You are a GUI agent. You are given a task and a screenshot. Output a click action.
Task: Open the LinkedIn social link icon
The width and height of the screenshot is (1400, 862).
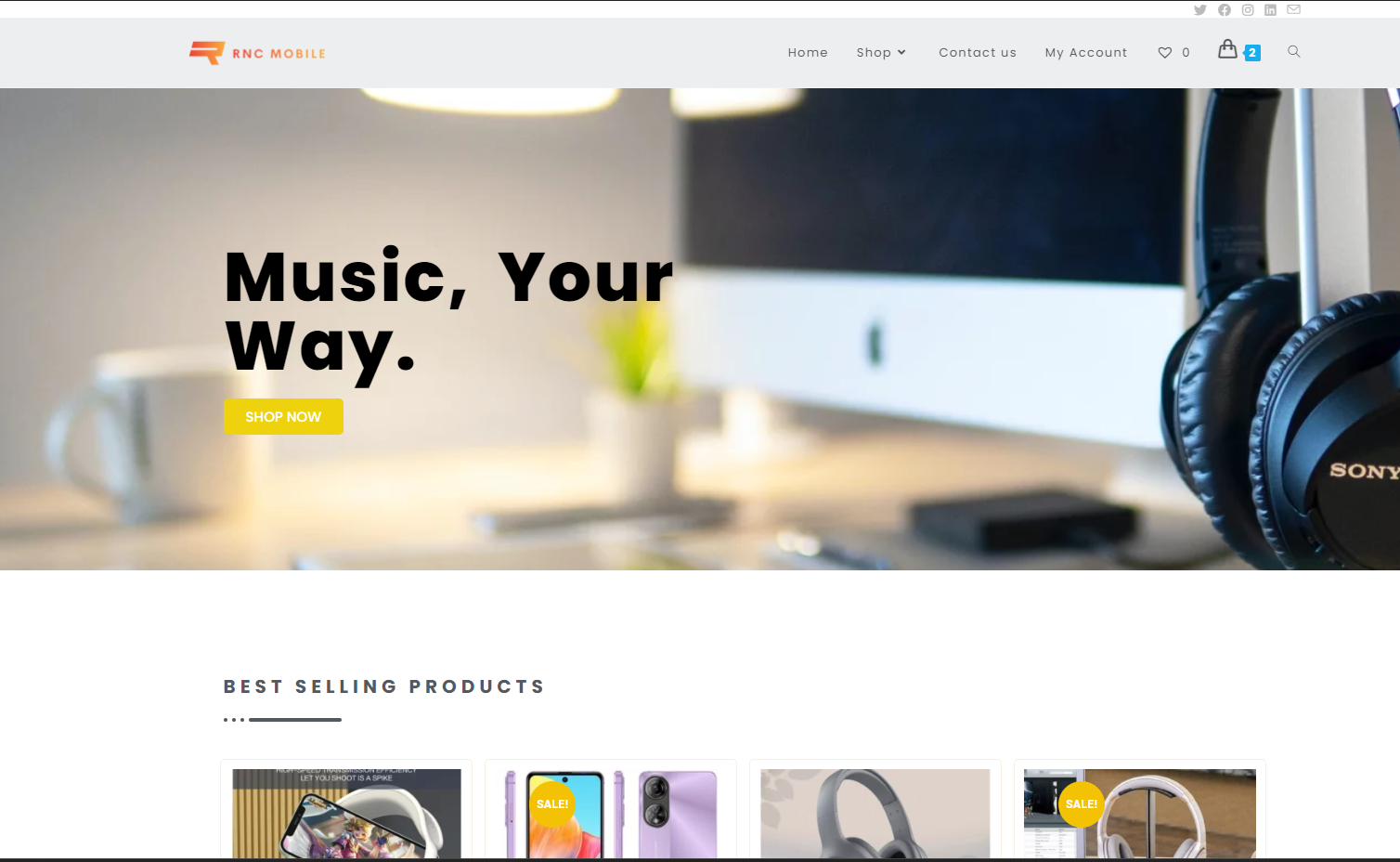click(x=1270, y=10)
